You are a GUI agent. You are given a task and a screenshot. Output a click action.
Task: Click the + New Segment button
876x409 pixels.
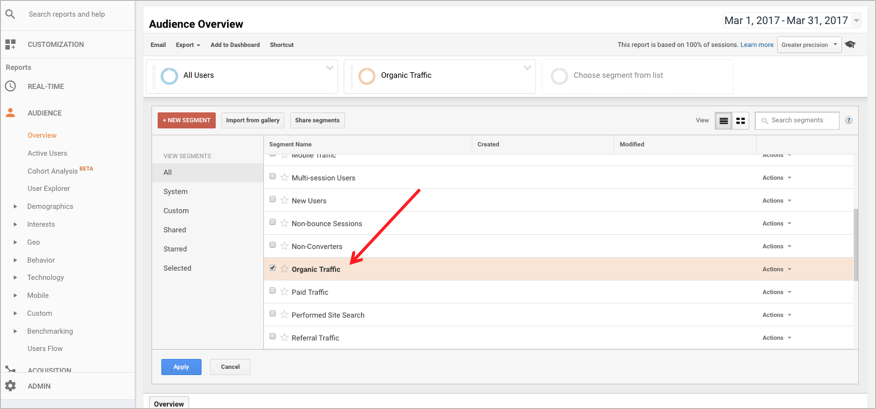point(186,120)
